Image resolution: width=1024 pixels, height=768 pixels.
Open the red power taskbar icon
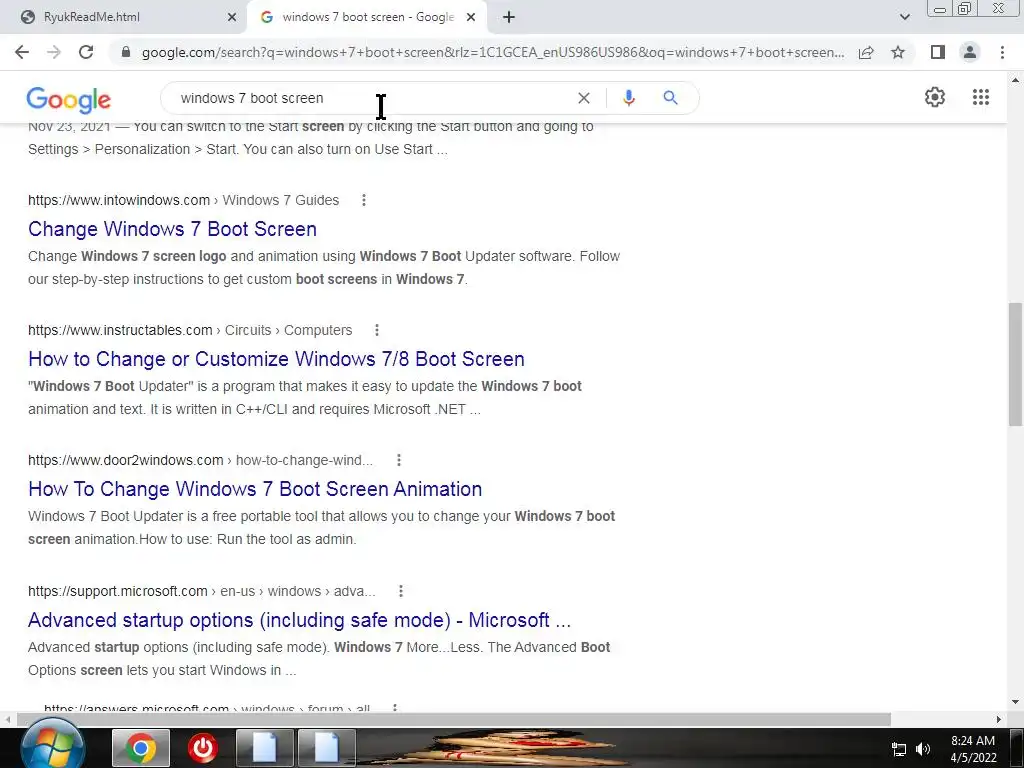(202, 748)
